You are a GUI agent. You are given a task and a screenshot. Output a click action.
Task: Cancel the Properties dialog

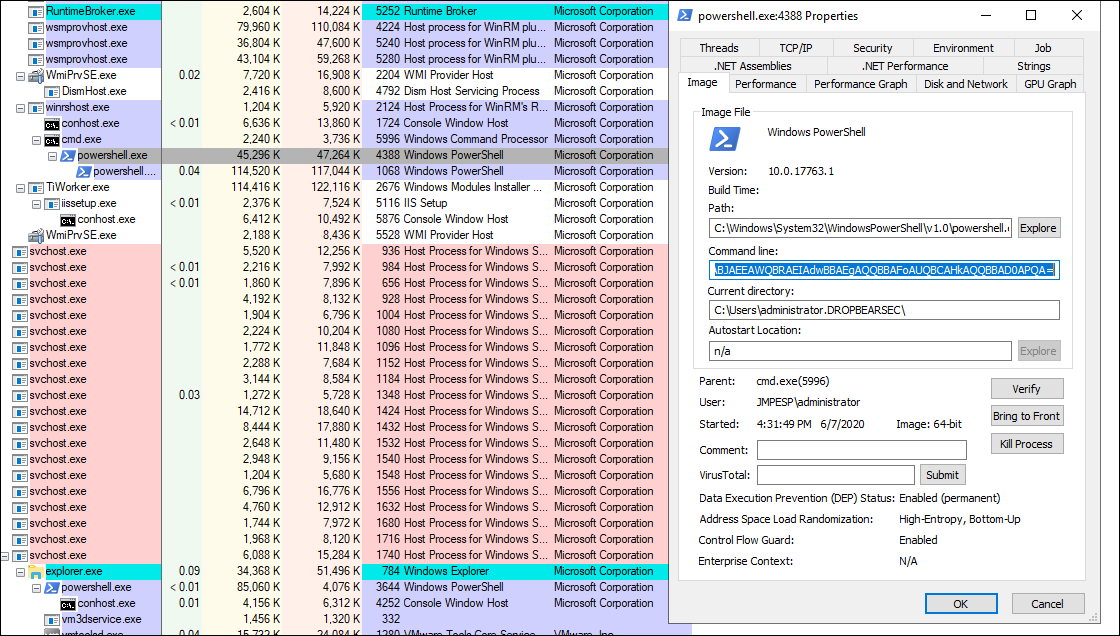(1047, 604)
